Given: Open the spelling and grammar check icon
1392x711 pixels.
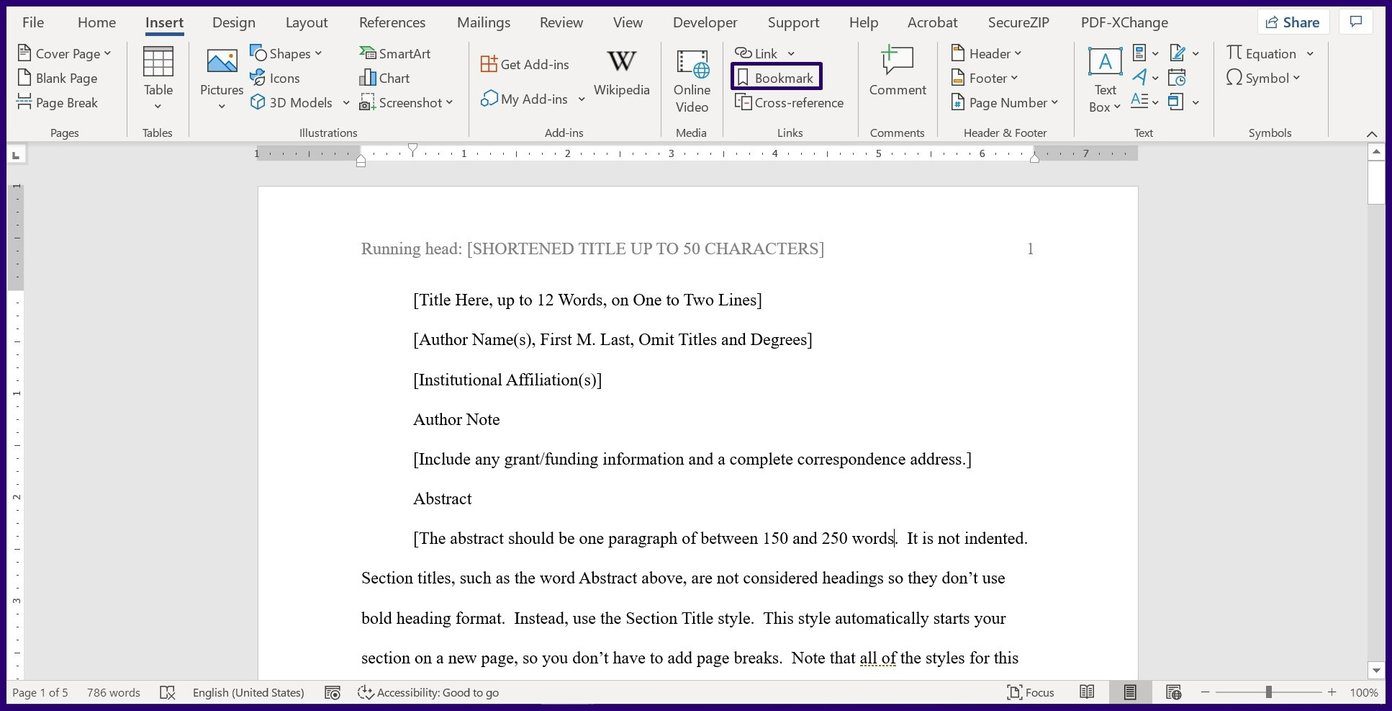Looking at the screenshot, I should tap(168, 692).
